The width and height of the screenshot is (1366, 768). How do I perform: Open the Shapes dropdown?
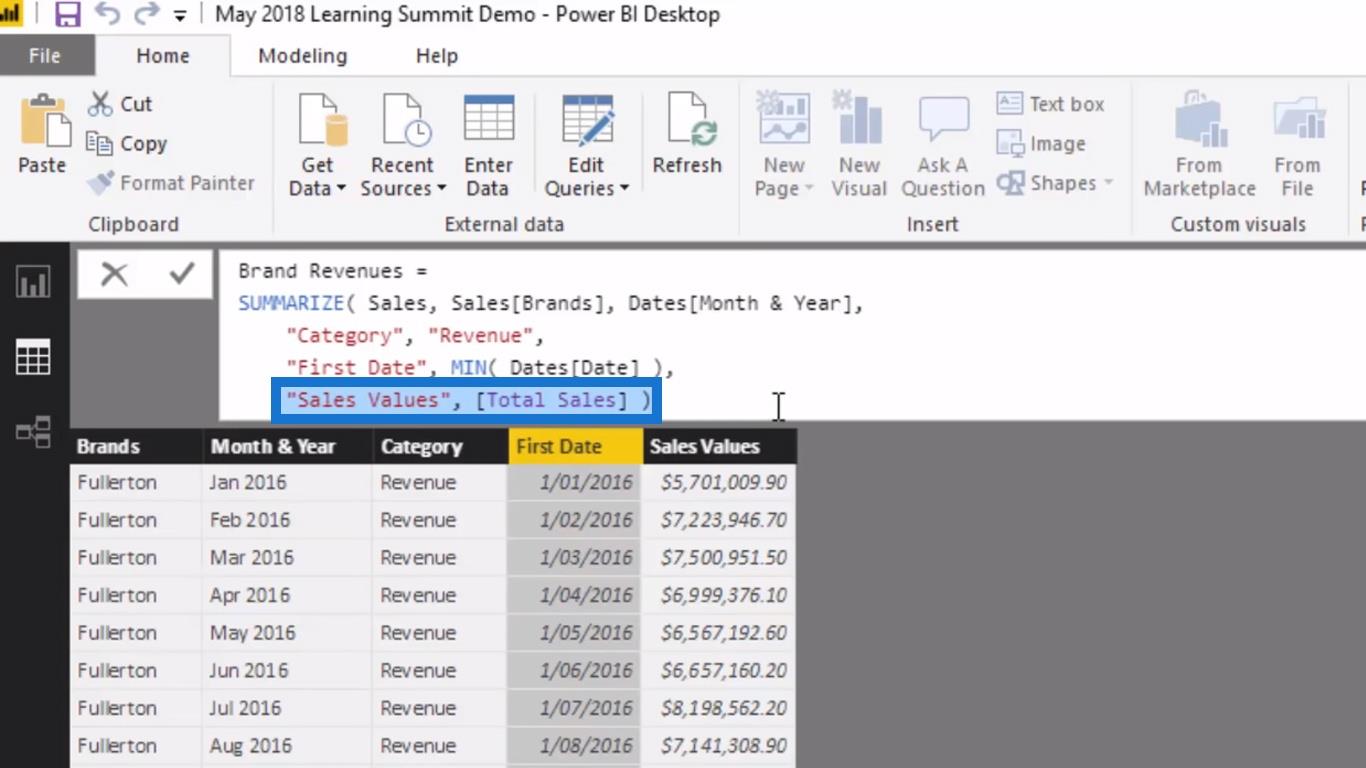coord(1055,183)
